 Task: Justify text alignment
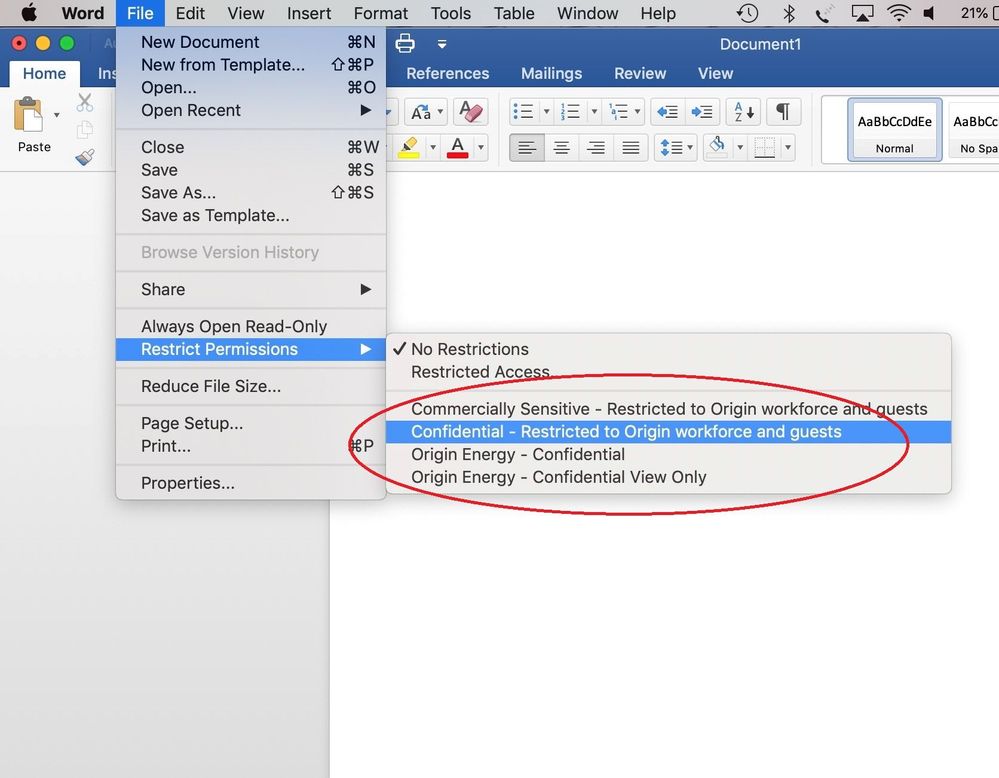[x=631, y=148]
